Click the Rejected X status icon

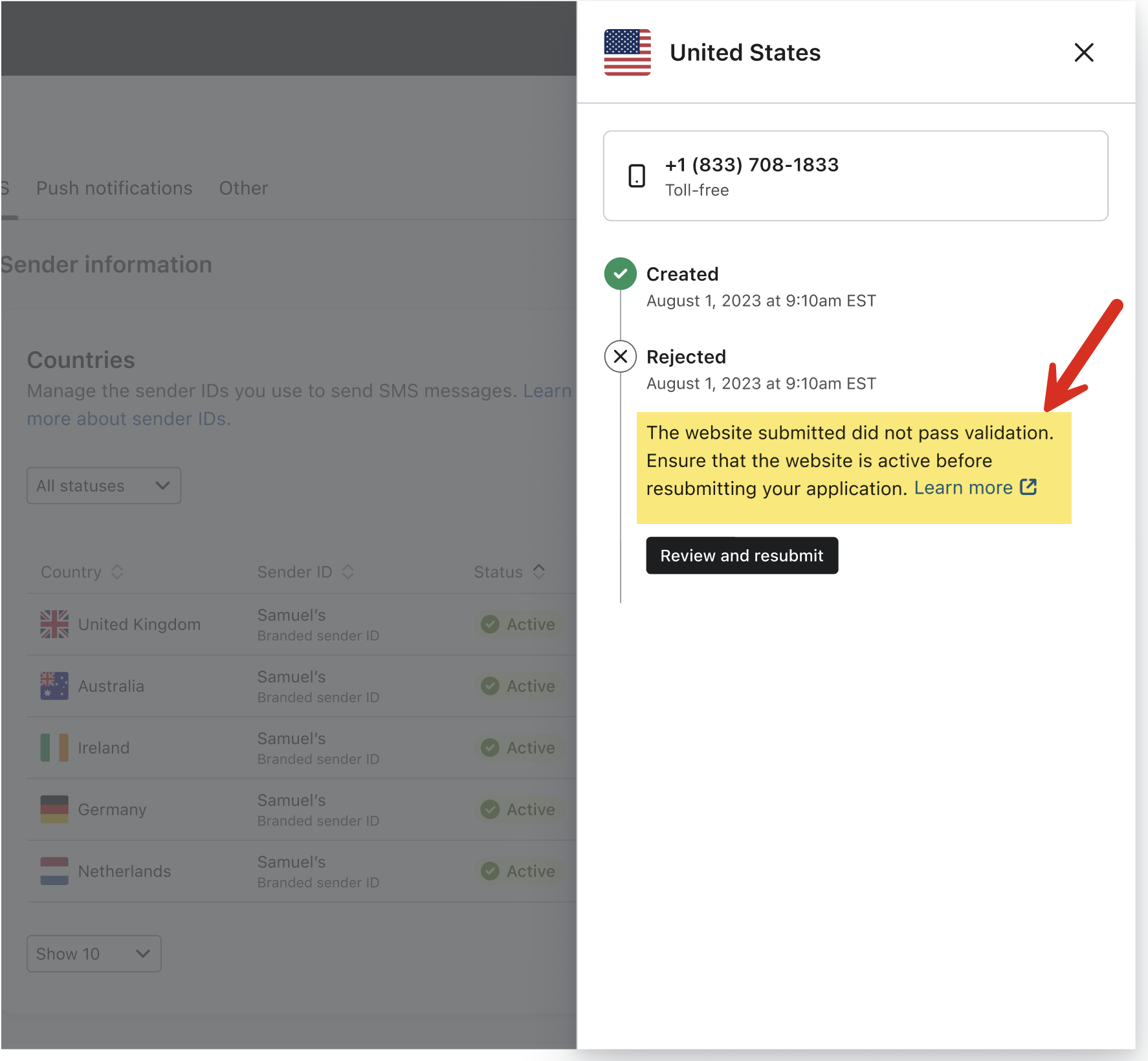(620, 356)
